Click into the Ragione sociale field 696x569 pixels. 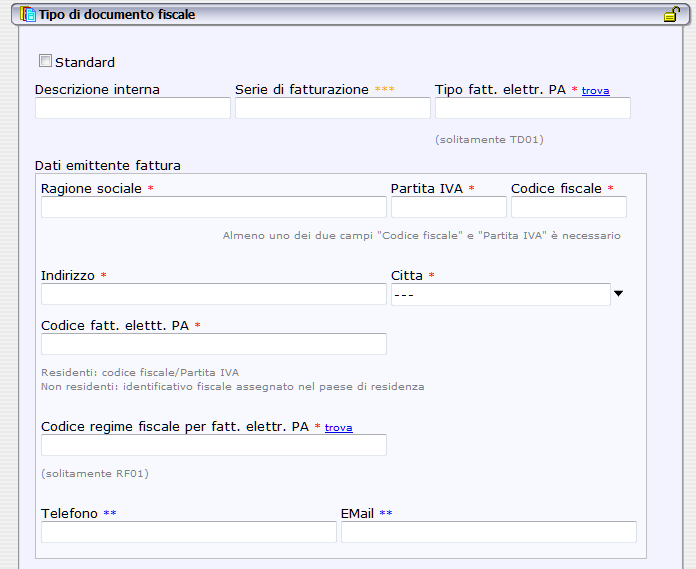[213, 207]
